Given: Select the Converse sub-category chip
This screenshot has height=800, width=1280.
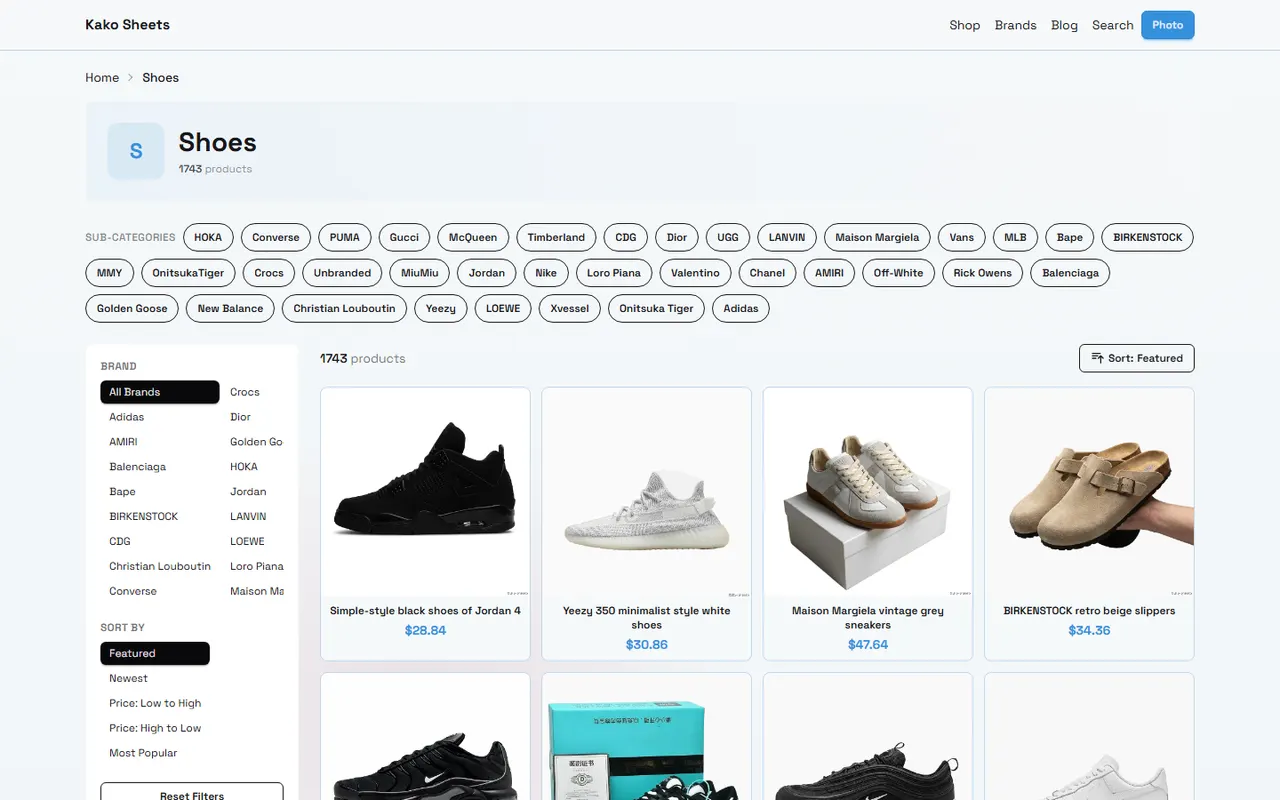Looking at the screenshot, I should point(276,237).
